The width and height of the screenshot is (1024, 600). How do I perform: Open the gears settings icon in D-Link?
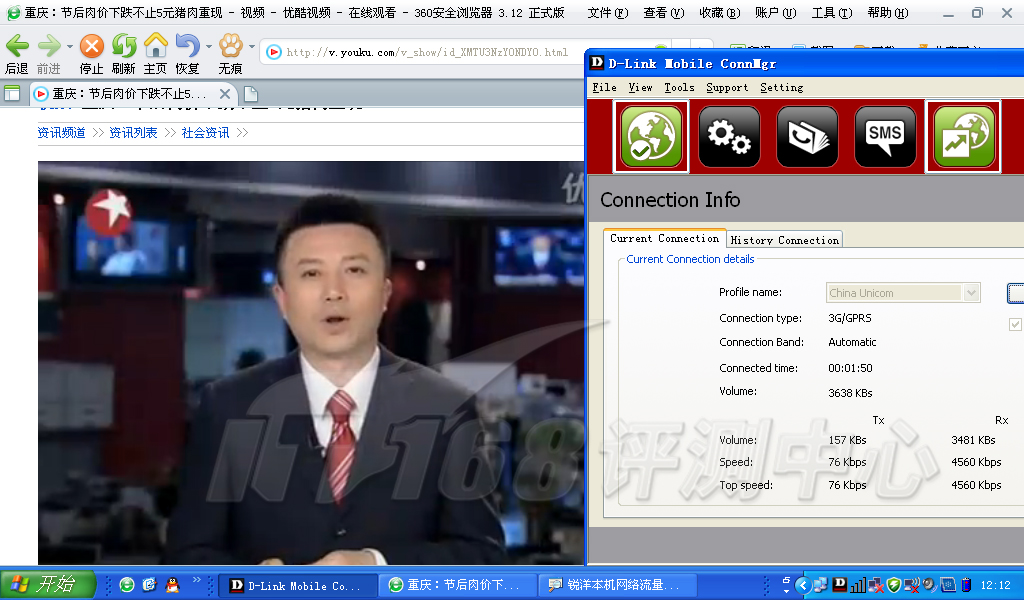tap(728, 137)
